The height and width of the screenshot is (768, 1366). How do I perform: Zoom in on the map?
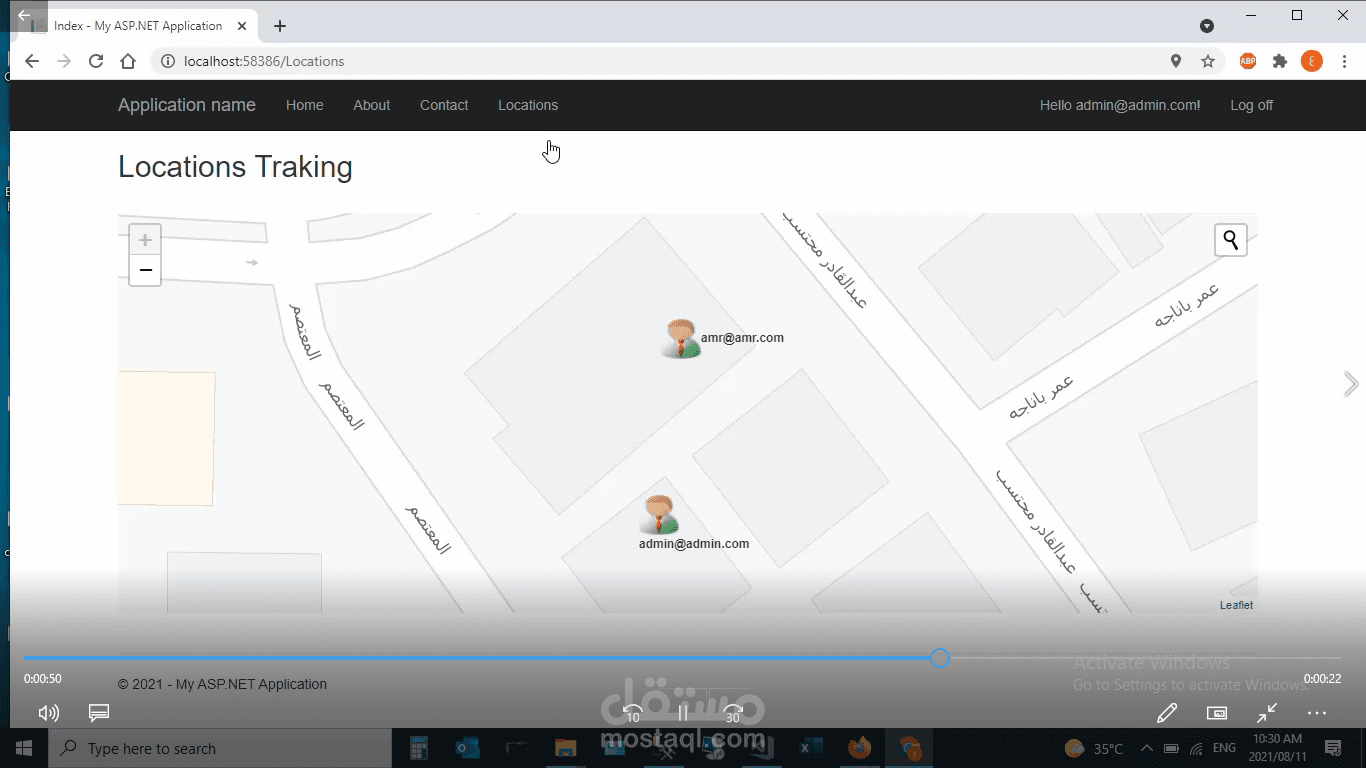(145, 240)
